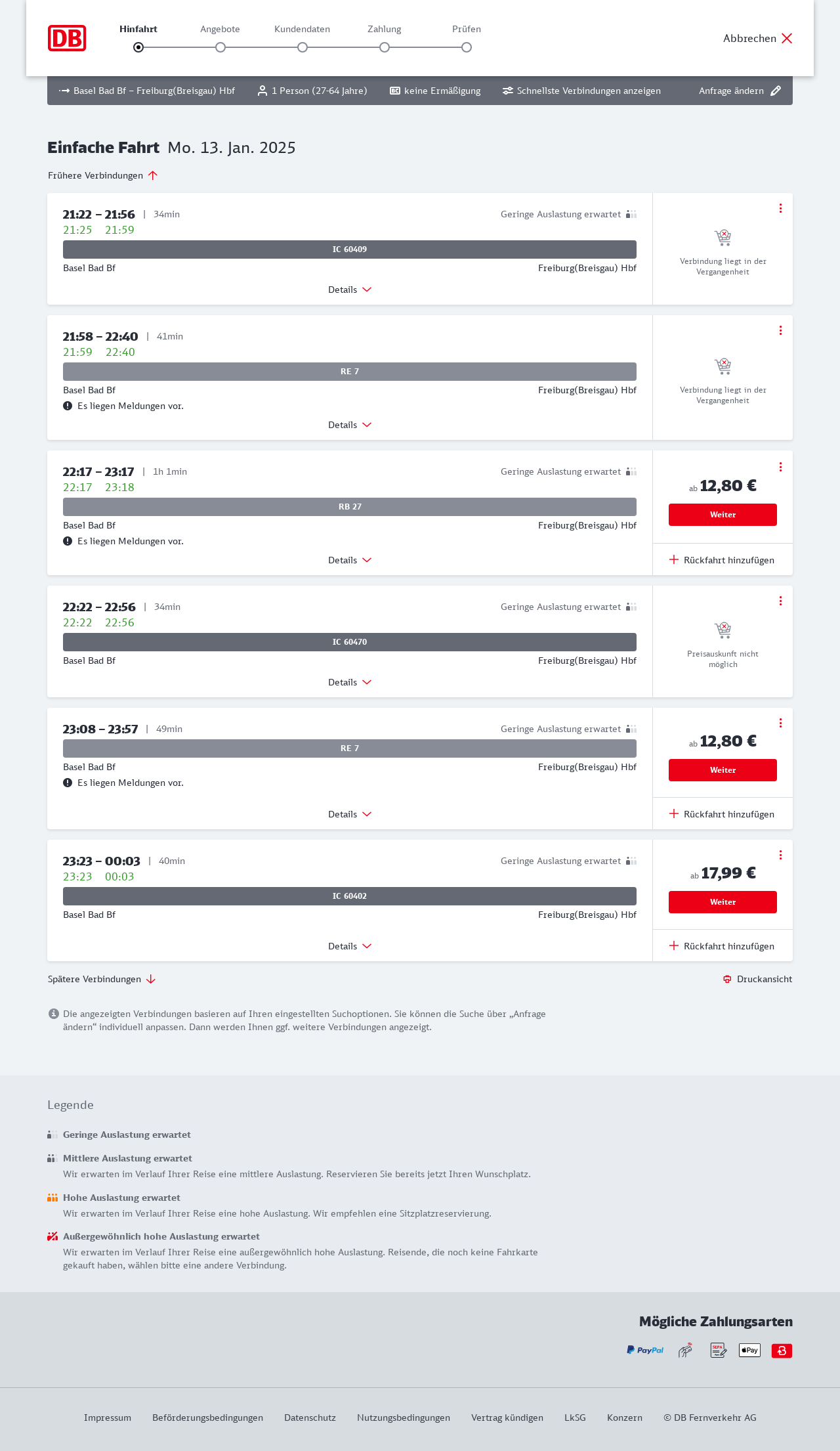Screen dimensions: 840x1451
Task: Load later connections via Spätere Verbindungen
Action: pos(102,979)
